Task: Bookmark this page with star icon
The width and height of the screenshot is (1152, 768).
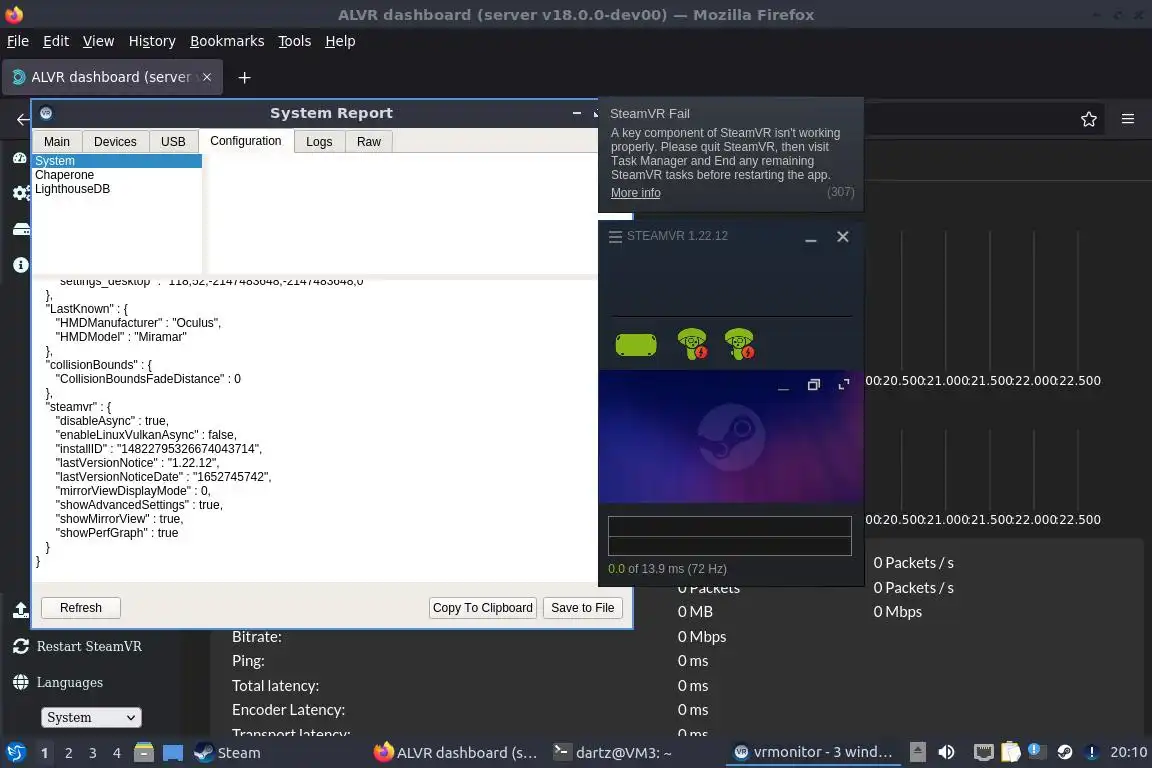Action: coord(1089,119)
